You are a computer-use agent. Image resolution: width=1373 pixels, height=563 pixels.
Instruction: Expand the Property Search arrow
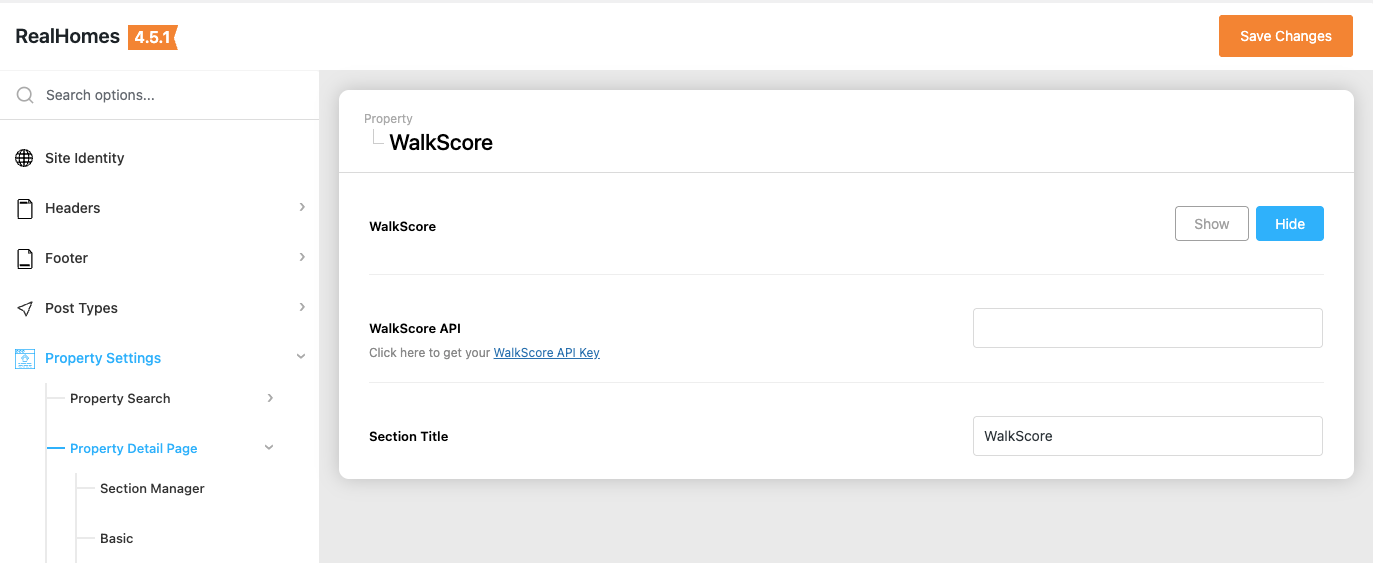(270, 398)
